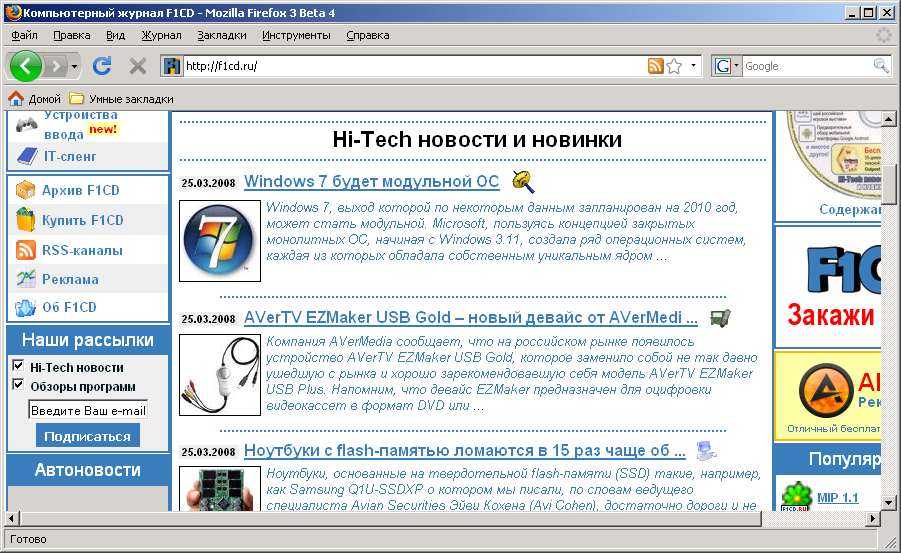This screenshot has width=901, height=553.
Task: Click the shopping bag icon next to Купить F1CD
Action: click(x=25, y=220)
